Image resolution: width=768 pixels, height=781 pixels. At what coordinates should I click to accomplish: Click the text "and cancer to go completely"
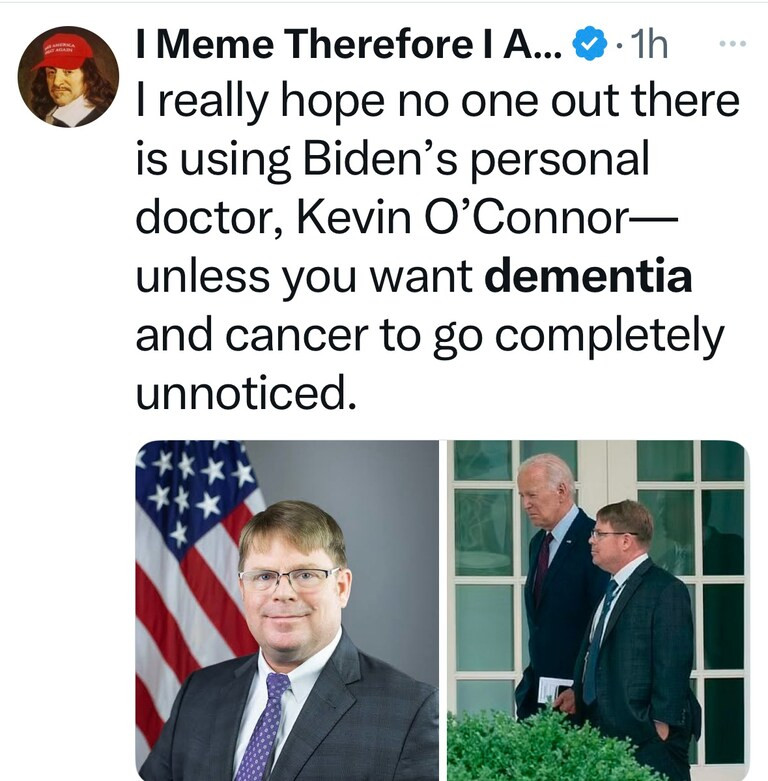[429, 336]
